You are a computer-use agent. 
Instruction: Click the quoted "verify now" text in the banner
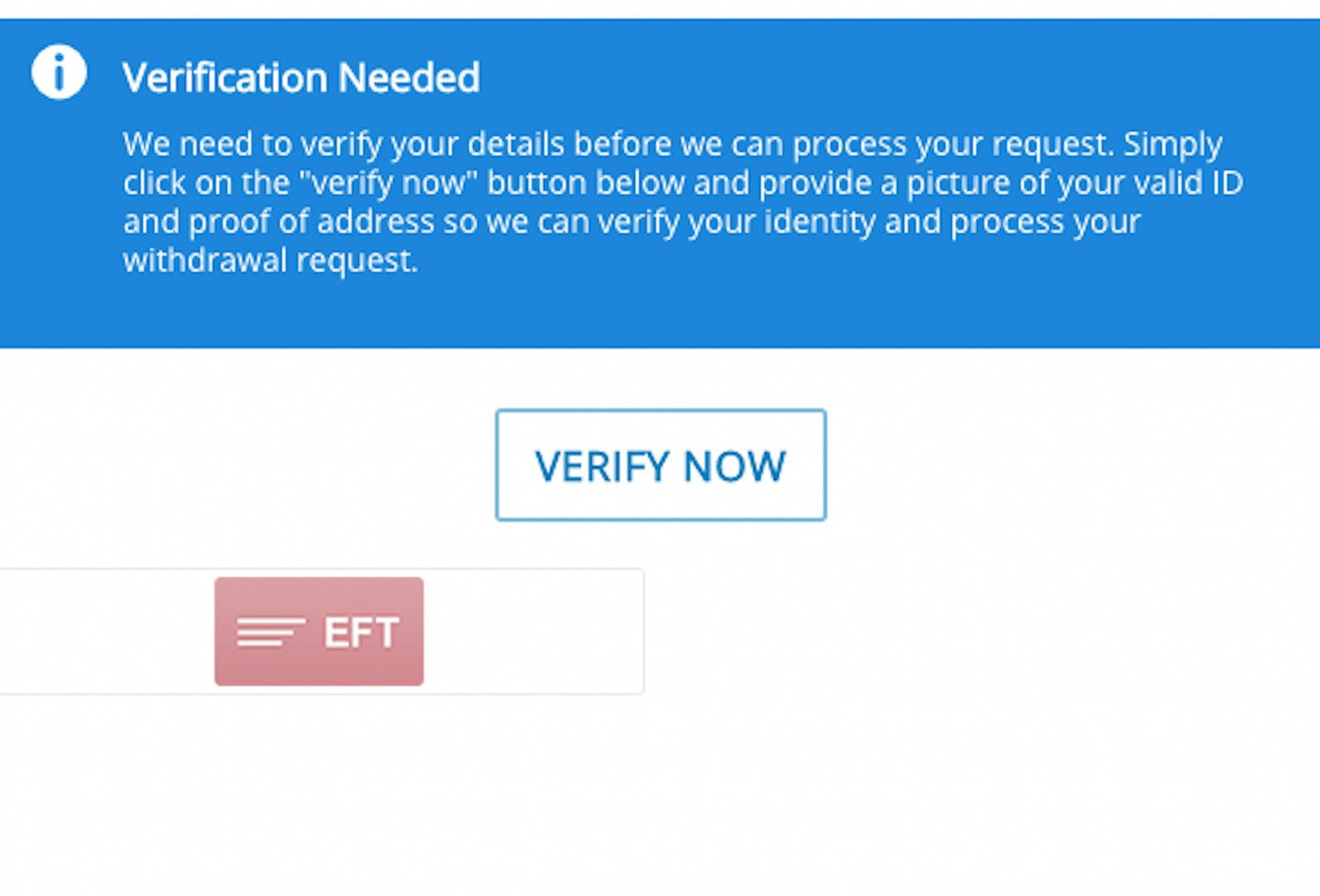pos(389,183)
